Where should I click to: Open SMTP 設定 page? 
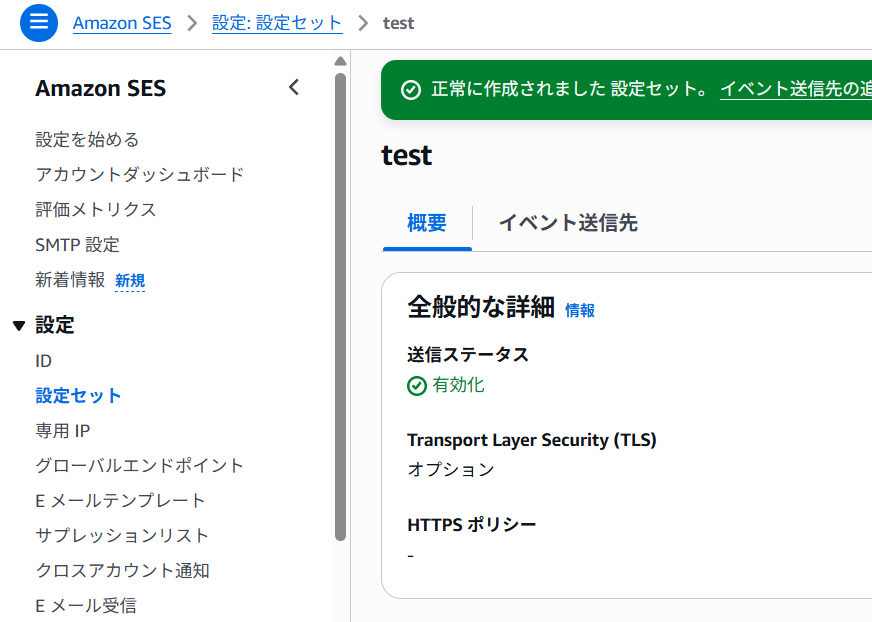point(77,244)
